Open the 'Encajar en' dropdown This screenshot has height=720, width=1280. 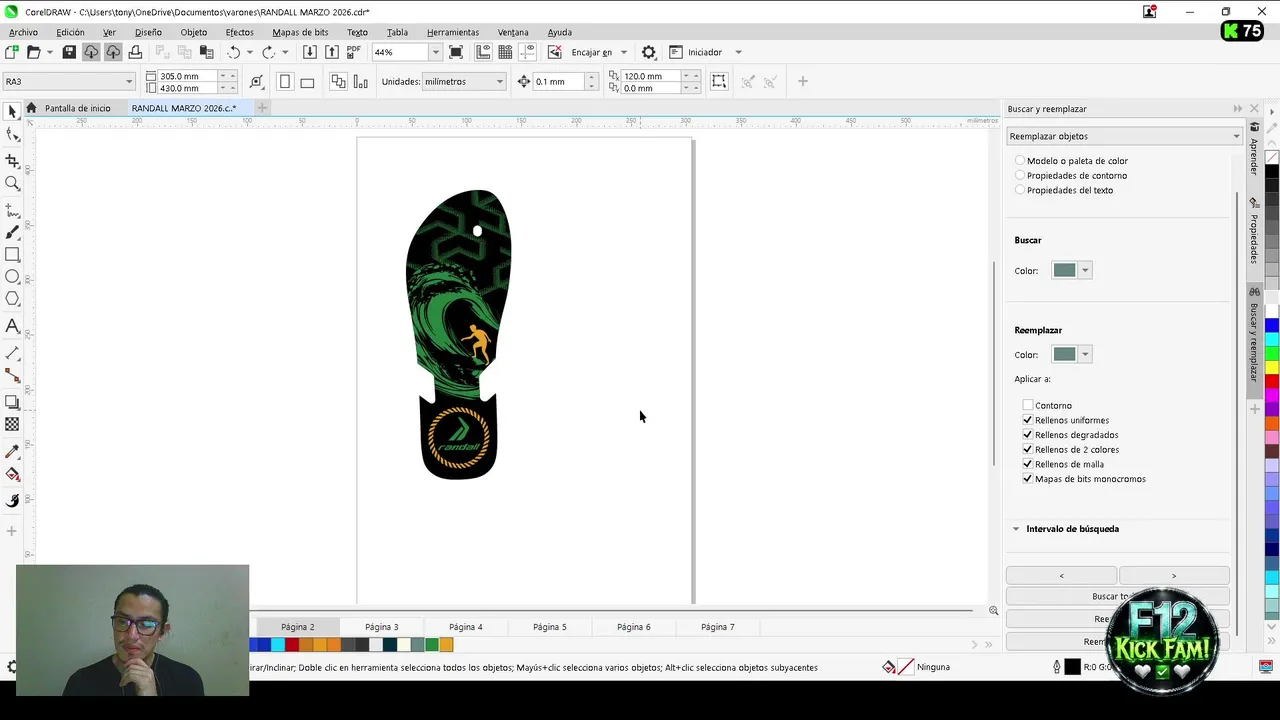[x=623, y=52]
